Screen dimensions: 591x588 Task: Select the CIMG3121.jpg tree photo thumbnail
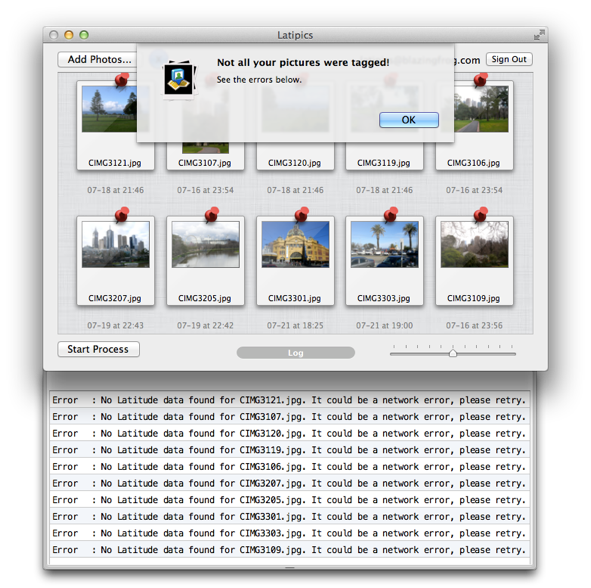[109, 109]
